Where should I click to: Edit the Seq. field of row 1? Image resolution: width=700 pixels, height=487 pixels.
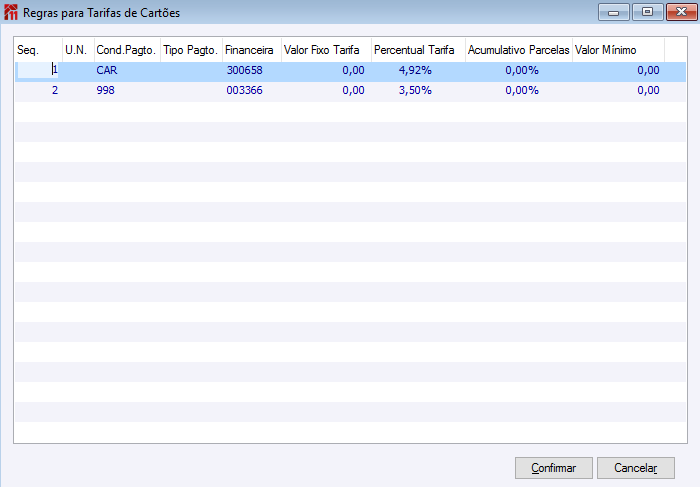tap(38, 70)
